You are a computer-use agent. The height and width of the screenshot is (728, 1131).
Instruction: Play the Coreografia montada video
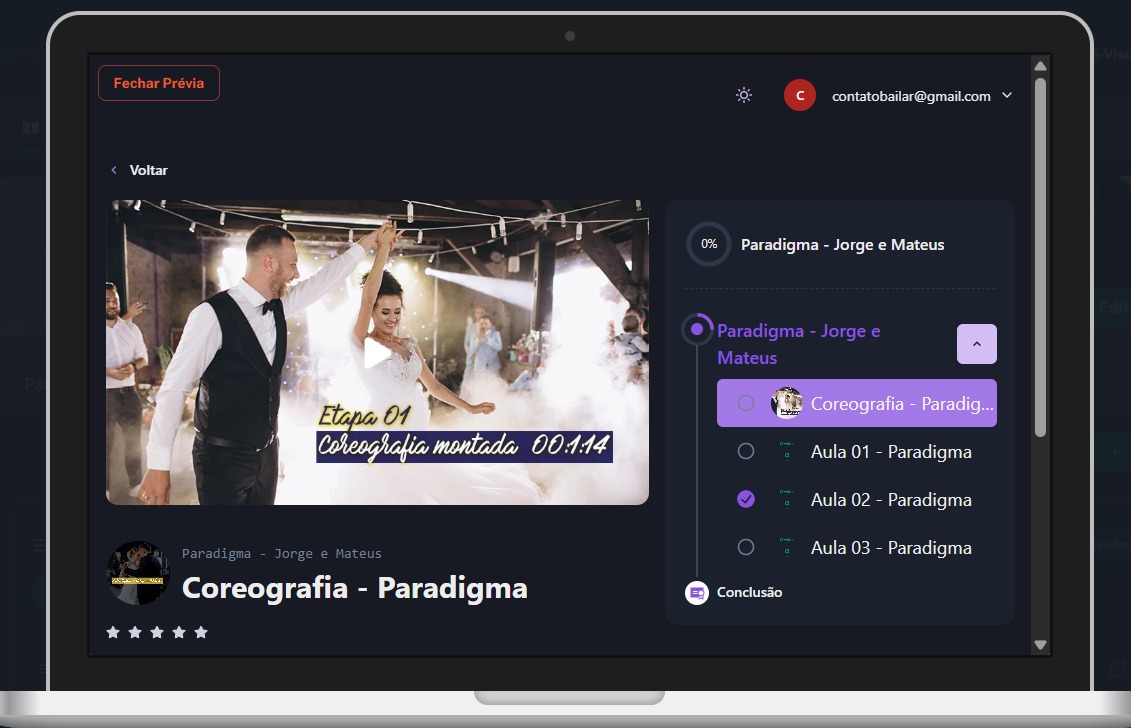[377, 353]
